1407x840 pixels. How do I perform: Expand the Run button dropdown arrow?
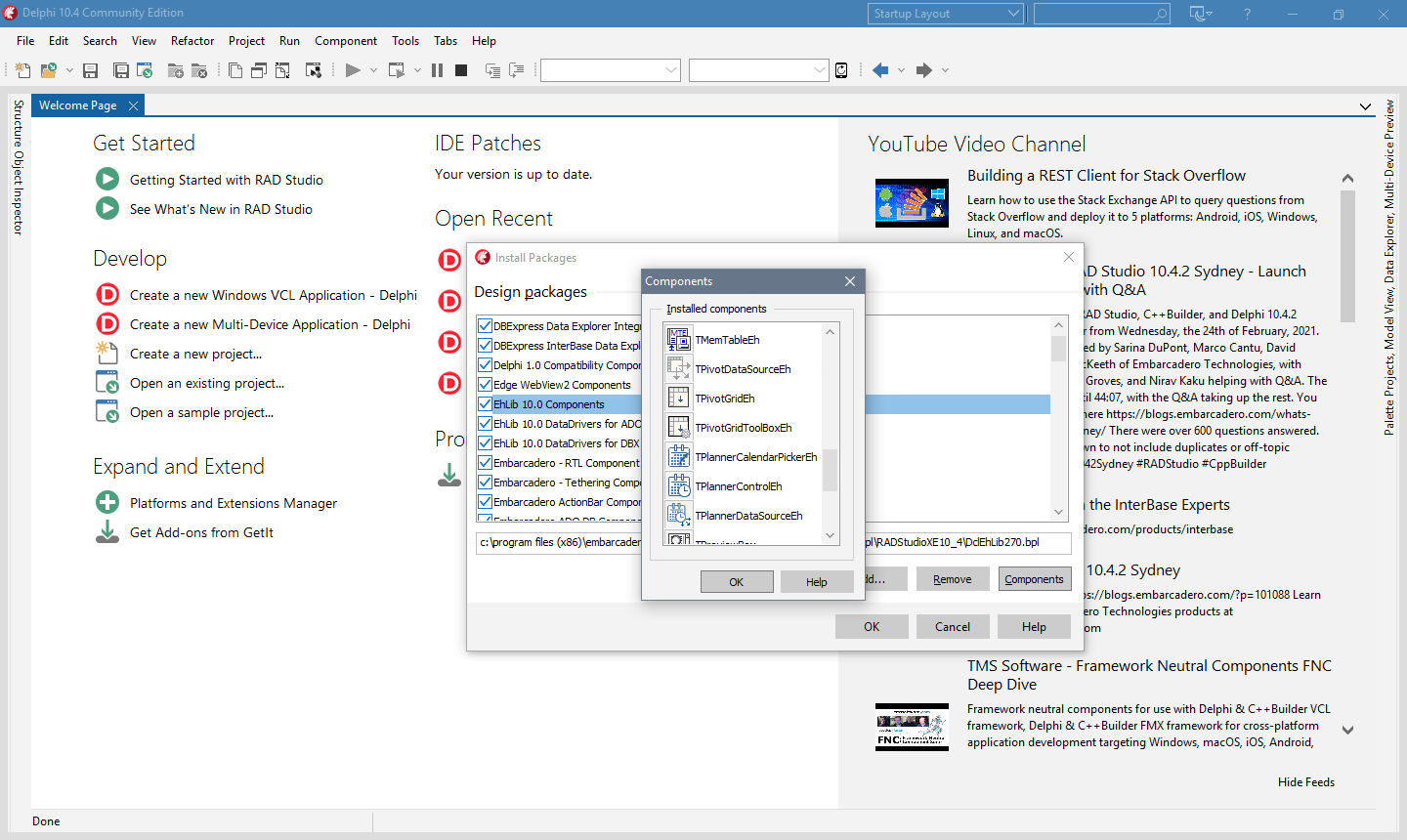click(x=373, y=70)
